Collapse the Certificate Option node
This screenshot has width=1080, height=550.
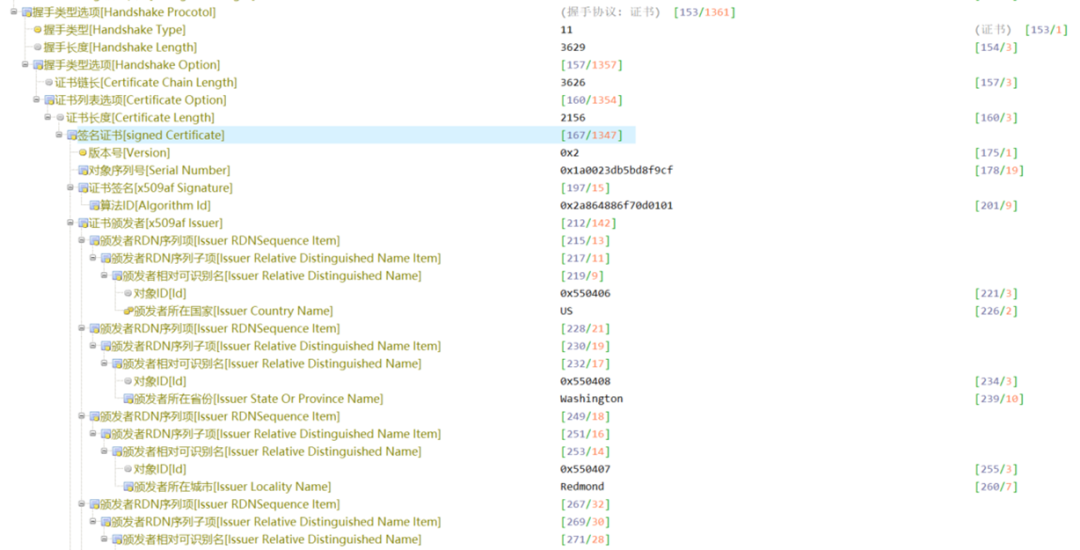(37, 100)
